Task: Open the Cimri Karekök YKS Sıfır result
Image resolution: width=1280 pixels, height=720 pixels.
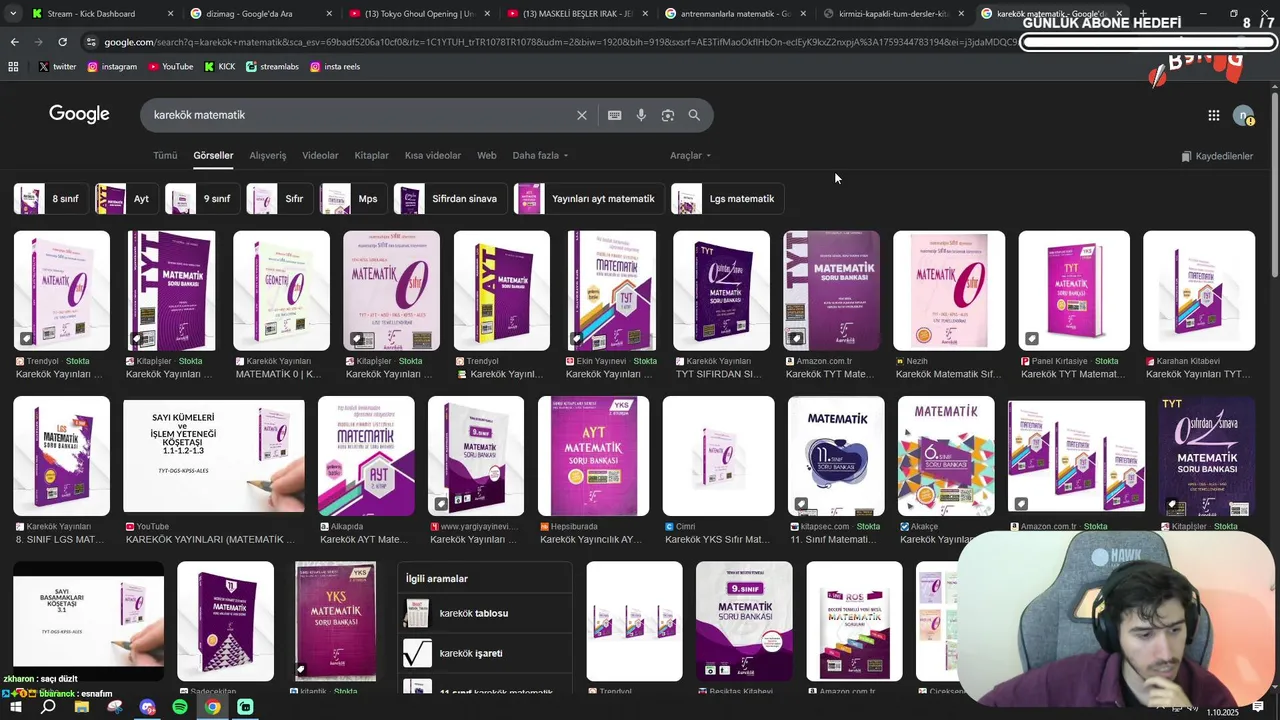Action: 718,456
